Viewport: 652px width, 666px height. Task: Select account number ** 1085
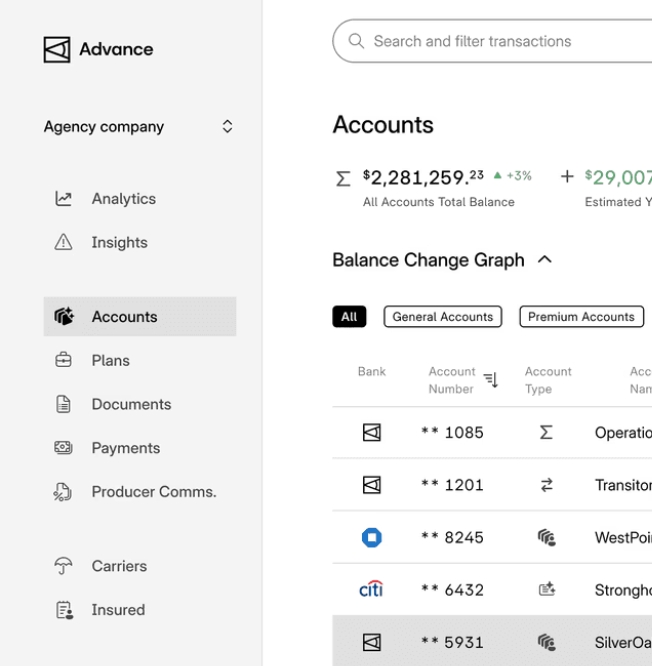(x=452, y=433)
